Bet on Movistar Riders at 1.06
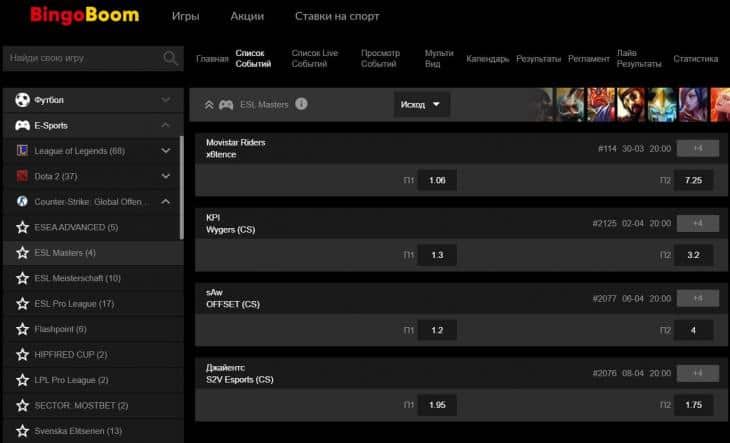 436,181
